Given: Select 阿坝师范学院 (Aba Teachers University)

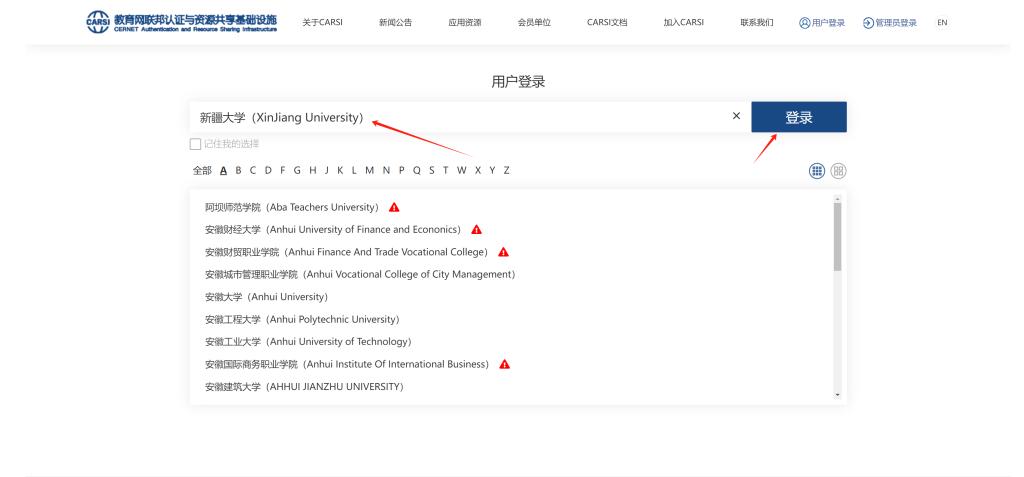Looking at the screenshot, I should tap(292, 207).
